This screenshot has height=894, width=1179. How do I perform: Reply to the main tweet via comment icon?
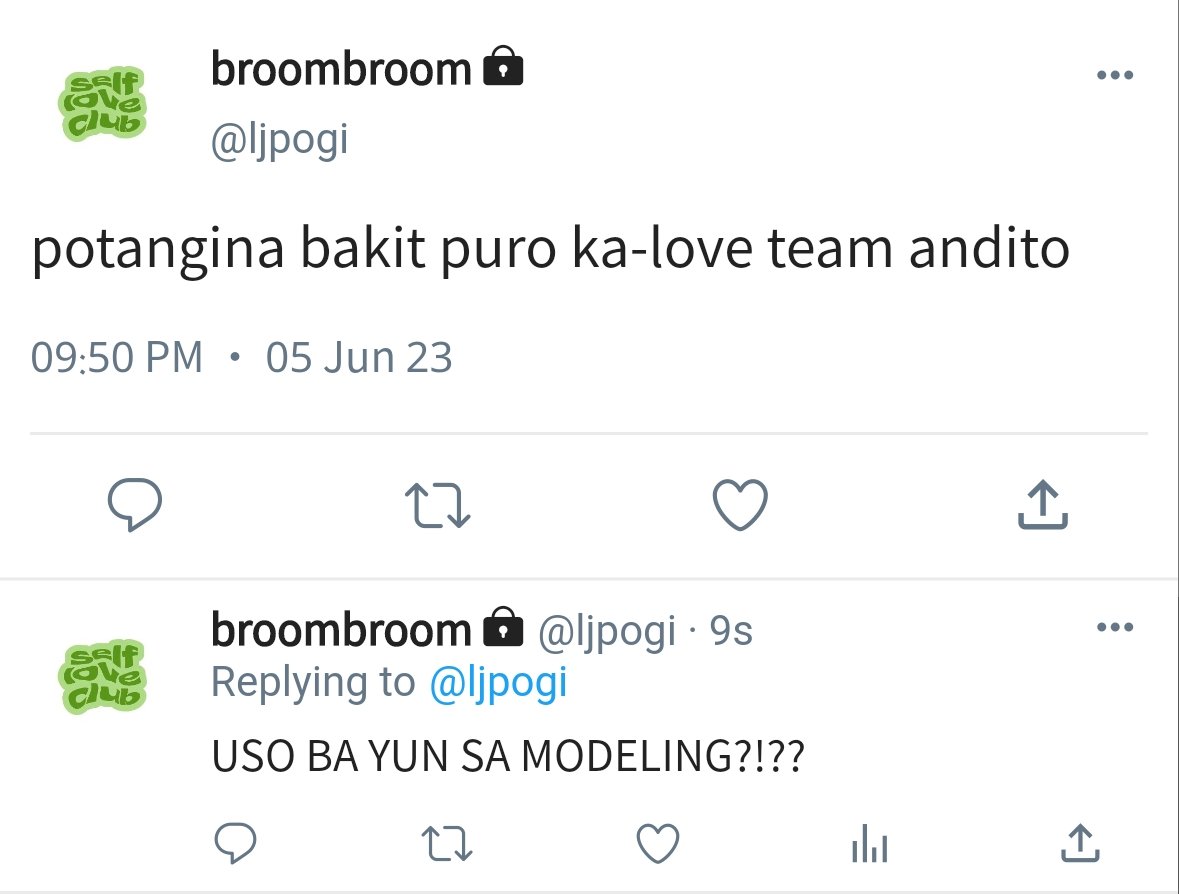point(135,505)
